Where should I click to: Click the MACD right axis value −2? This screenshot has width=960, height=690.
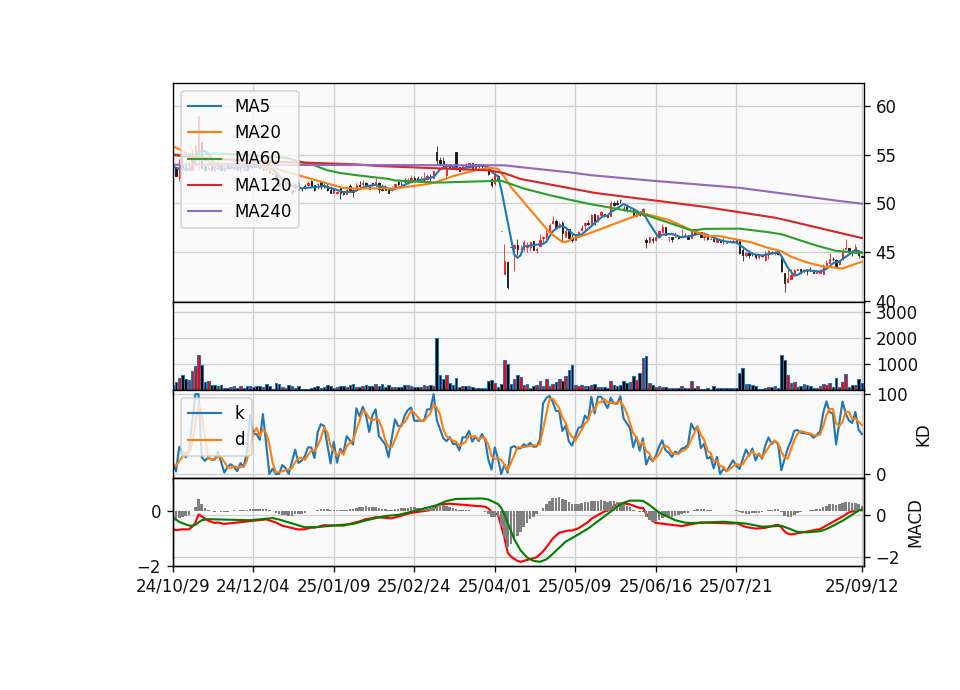[x=887, y=558]
